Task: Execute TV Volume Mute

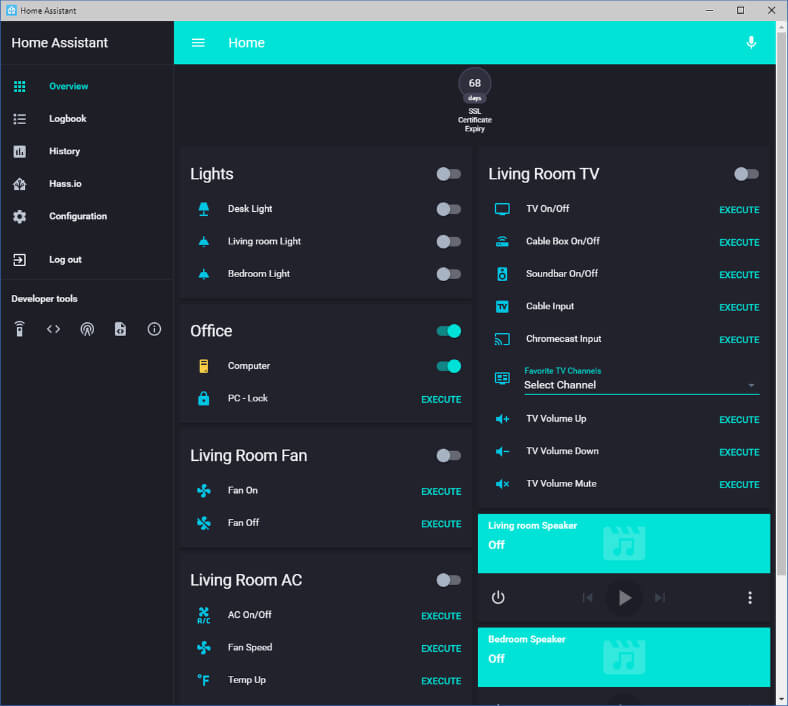Action: pos(739,485)
